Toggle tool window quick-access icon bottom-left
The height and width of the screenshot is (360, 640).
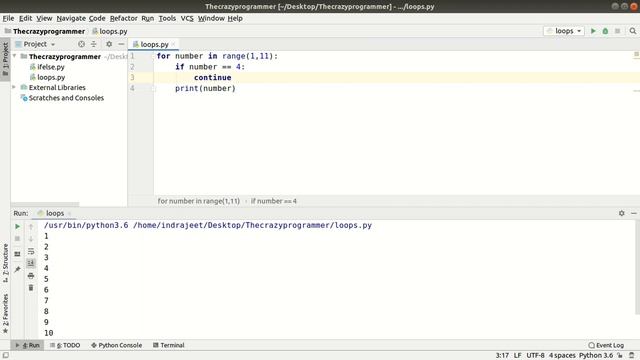[x=5, y=356]
